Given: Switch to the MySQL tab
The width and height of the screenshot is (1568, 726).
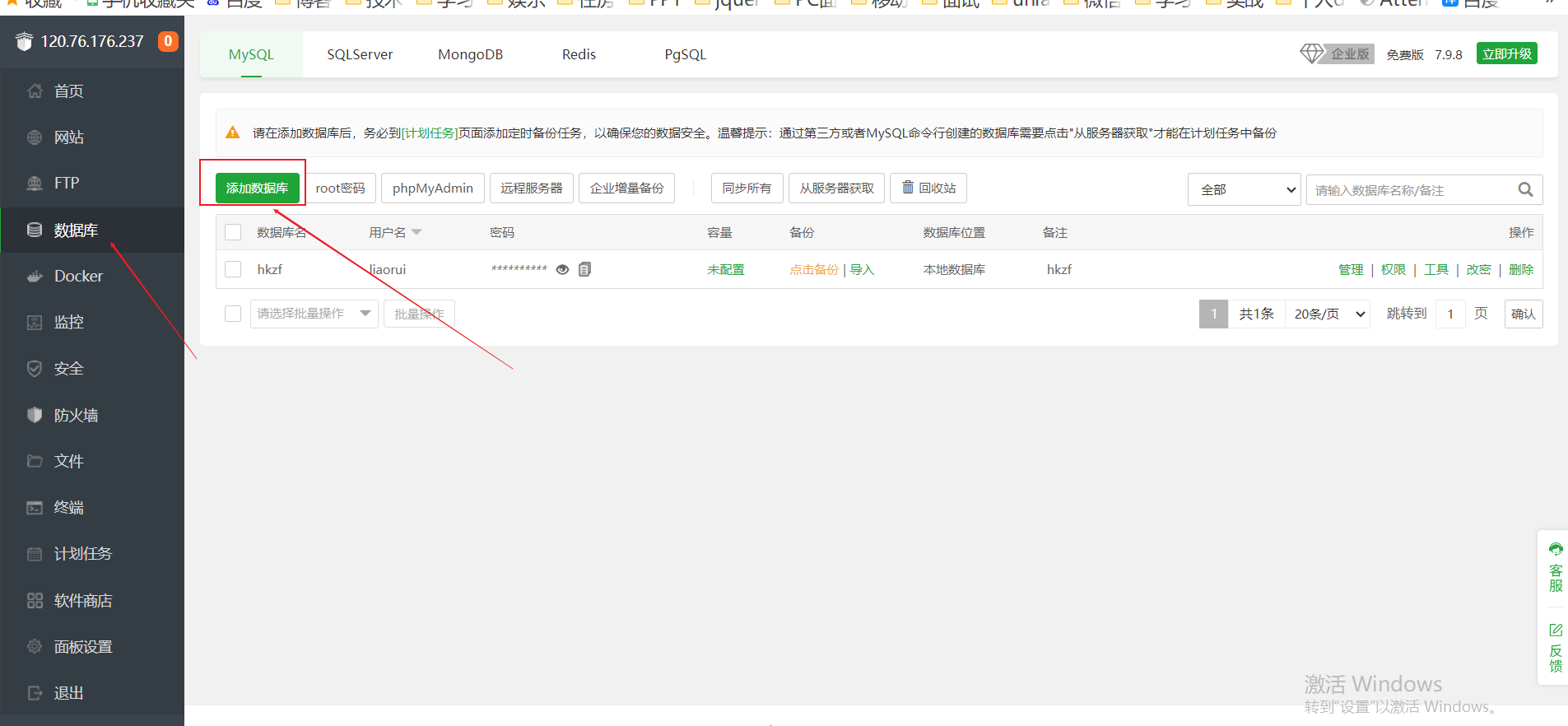Looking at the screenshot, I should (x=251, y=54).
